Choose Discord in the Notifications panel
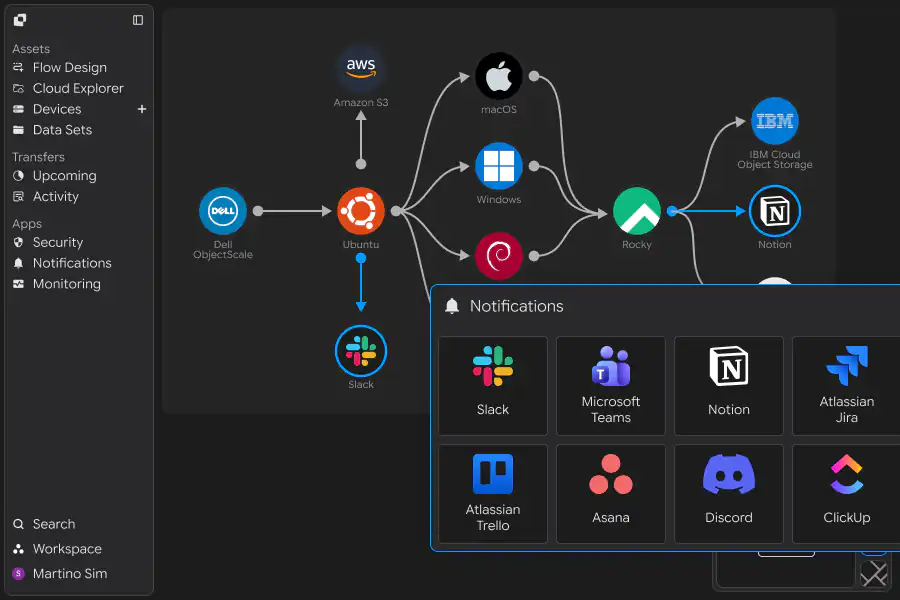 point(729,494)
